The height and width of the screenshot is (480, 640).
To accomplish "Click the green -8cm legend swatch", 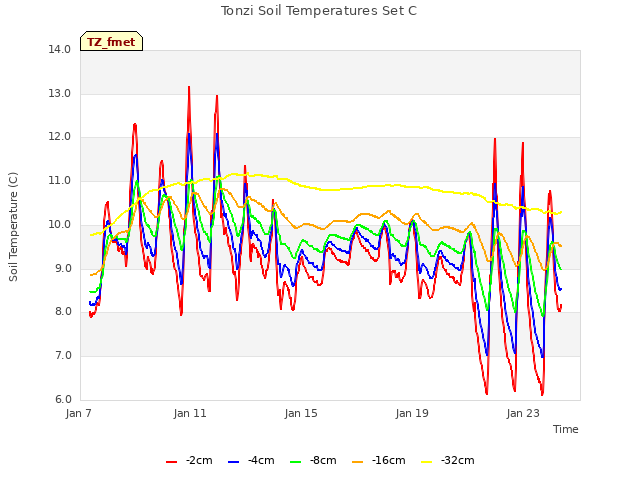I will tap(296, 462).
